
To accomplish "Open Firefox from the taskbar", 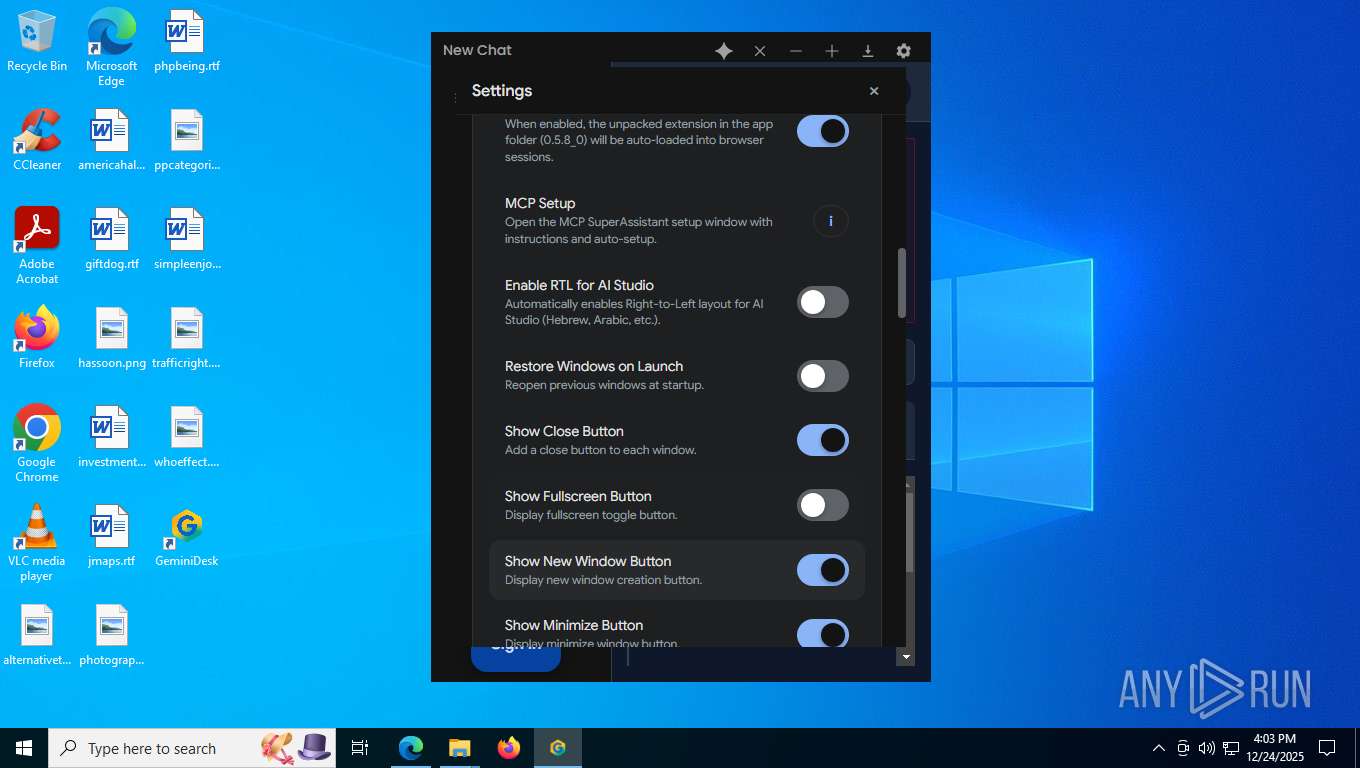I will point(509,748).
